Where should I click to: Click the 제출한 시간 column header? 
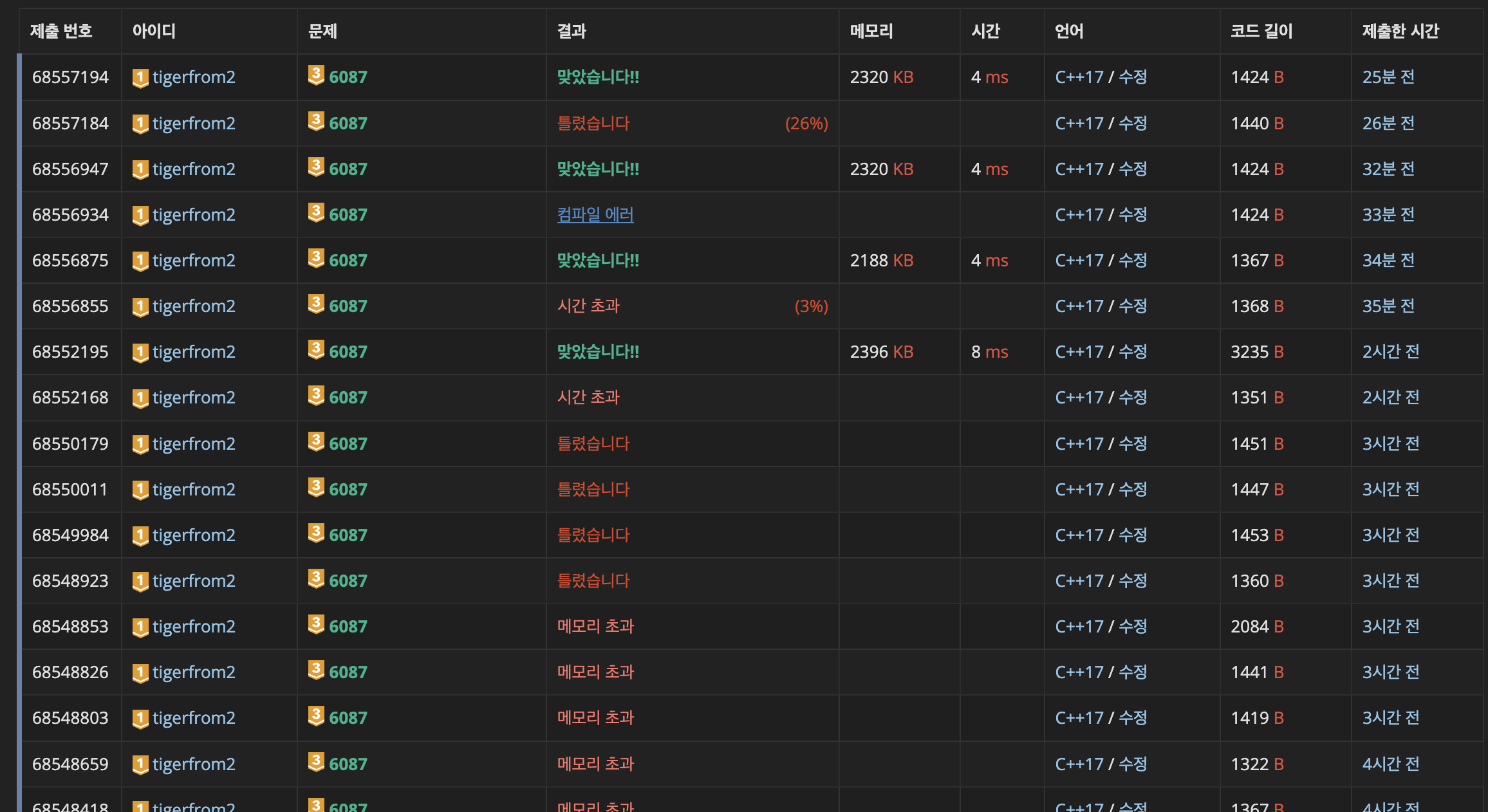(x=1400, y=31)
